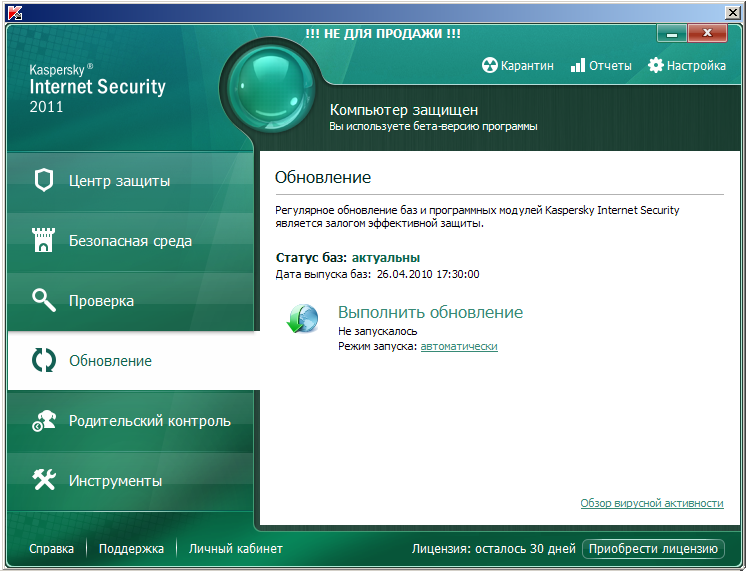The image size is (747, 572).
Task: Click the outer title bar close button
Action: click(732, 12)
